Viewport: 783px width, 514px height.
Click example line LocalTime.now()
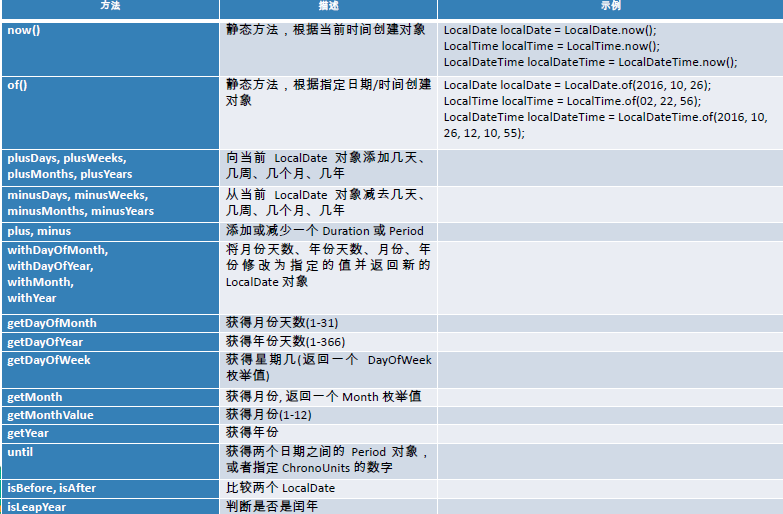pyautogui.click(x=552, y=46)
